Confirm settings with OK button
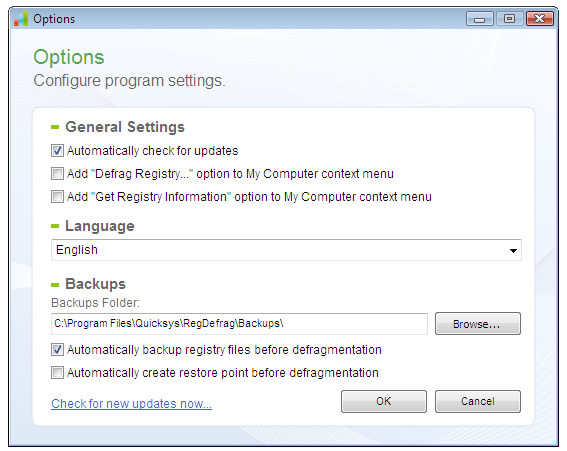Viewport: 567px width, 451px height. coord(384,401)
